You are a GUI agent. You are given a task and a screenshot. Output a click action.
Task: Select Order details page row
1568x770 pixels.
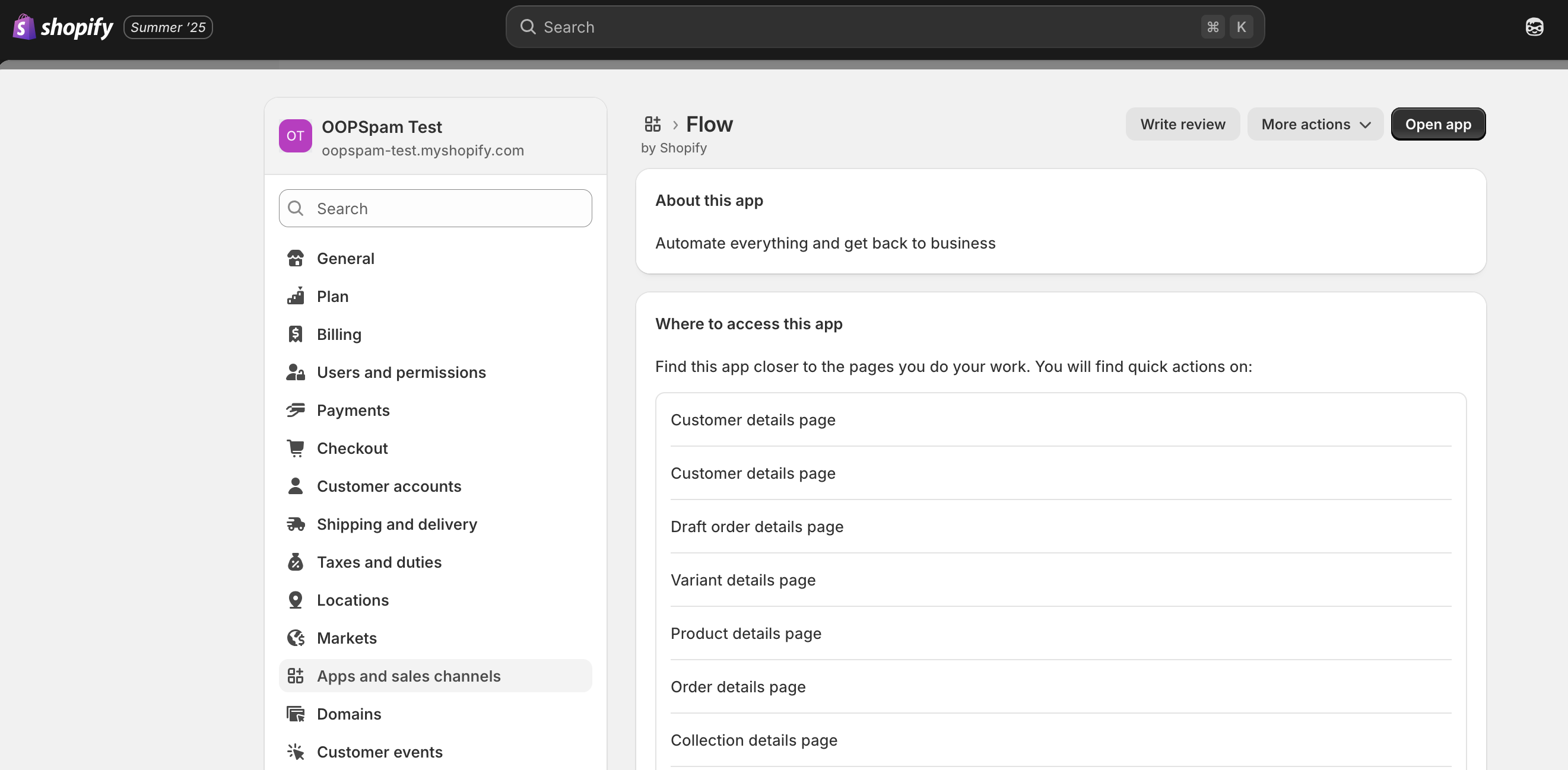tap(1061, 687)
